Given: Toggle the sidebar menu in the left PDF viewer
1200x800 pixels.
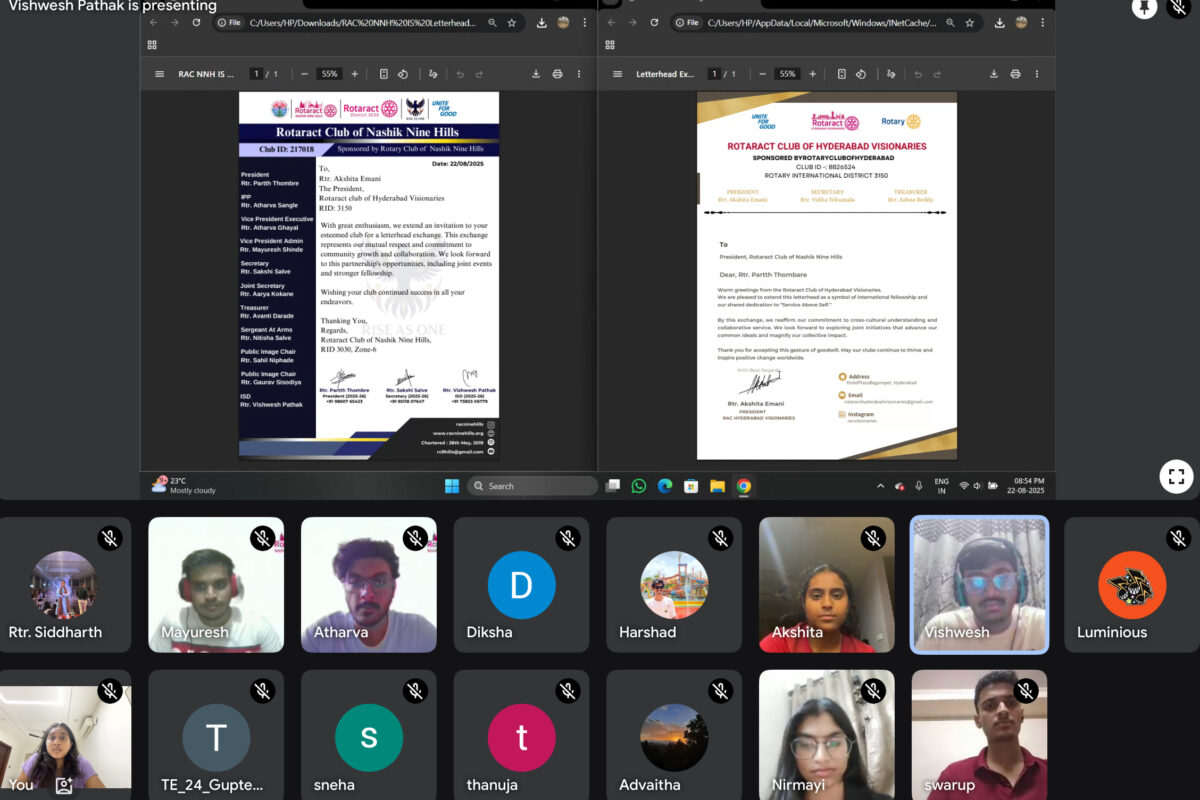Looking at the screenshot, I should pyautogui.click(x=159, y=74).
